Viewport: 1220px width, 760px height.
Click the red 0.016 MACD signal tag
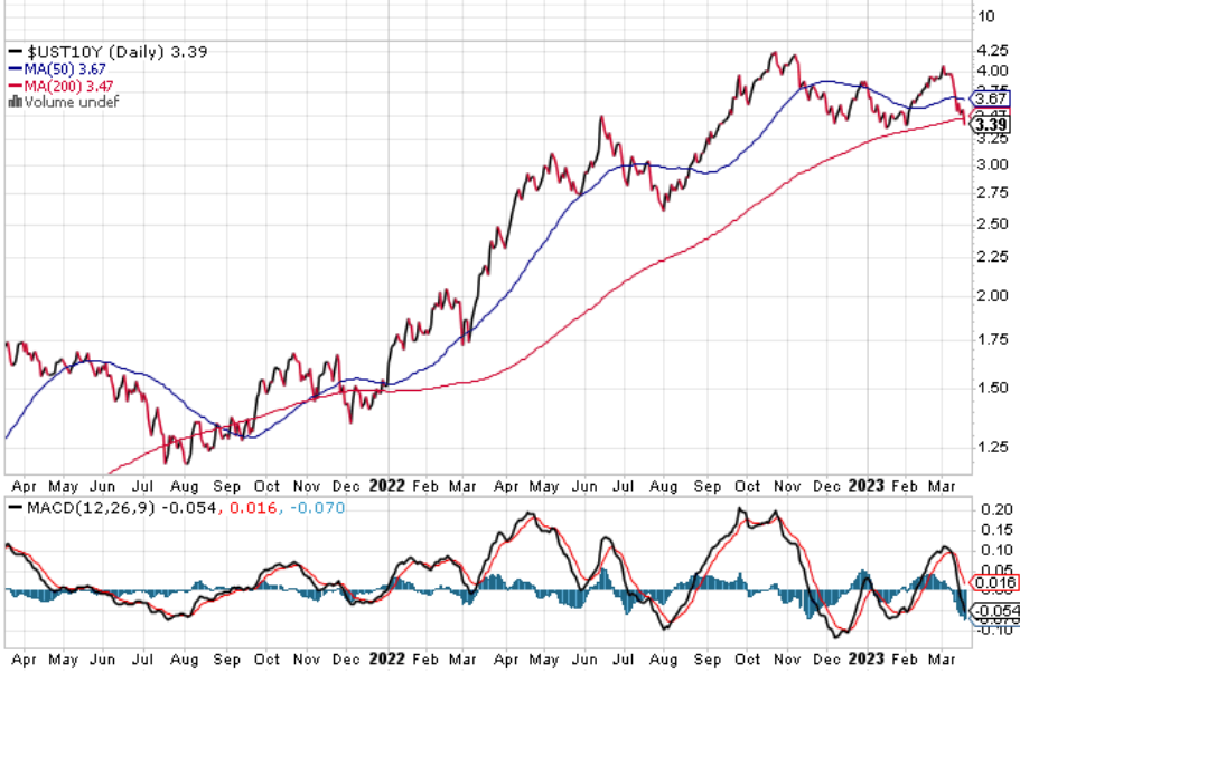click(997, 583)
